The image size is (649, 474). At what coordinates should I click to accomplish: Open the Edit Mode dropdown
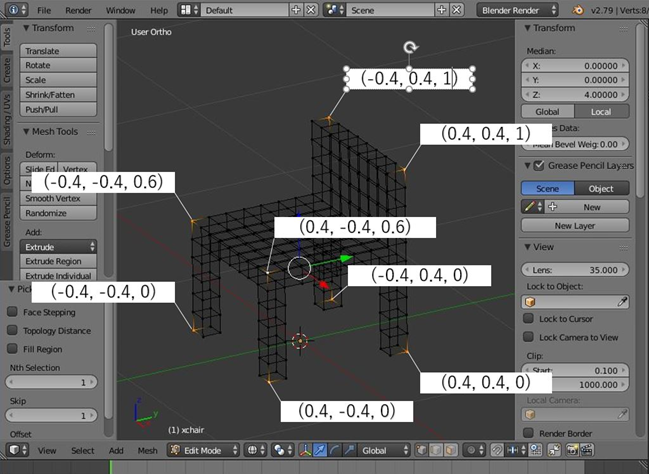click(x=204, y=450)
